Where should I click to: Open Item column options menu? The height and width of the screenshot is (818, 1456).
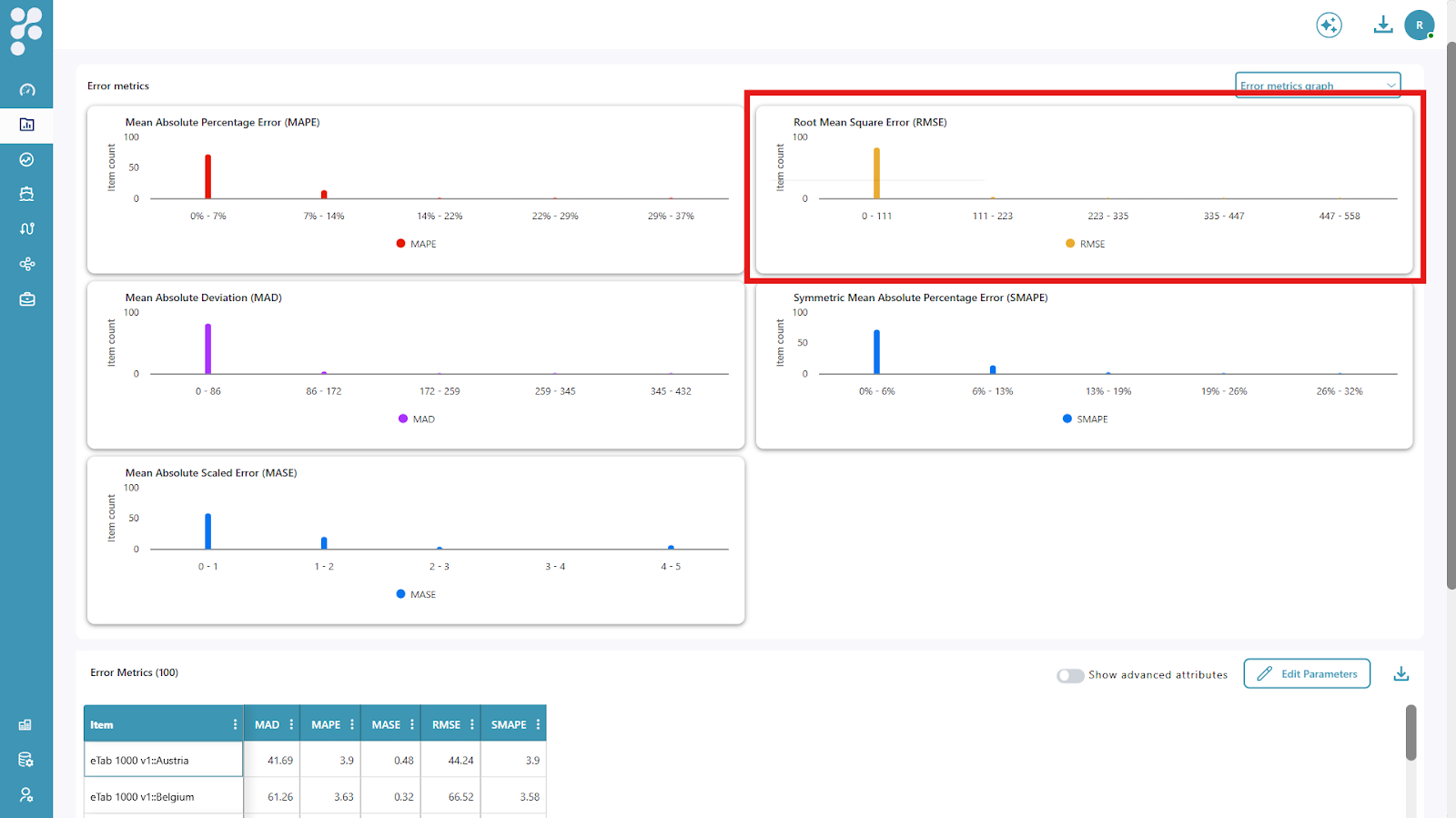(x=235, y=724)
